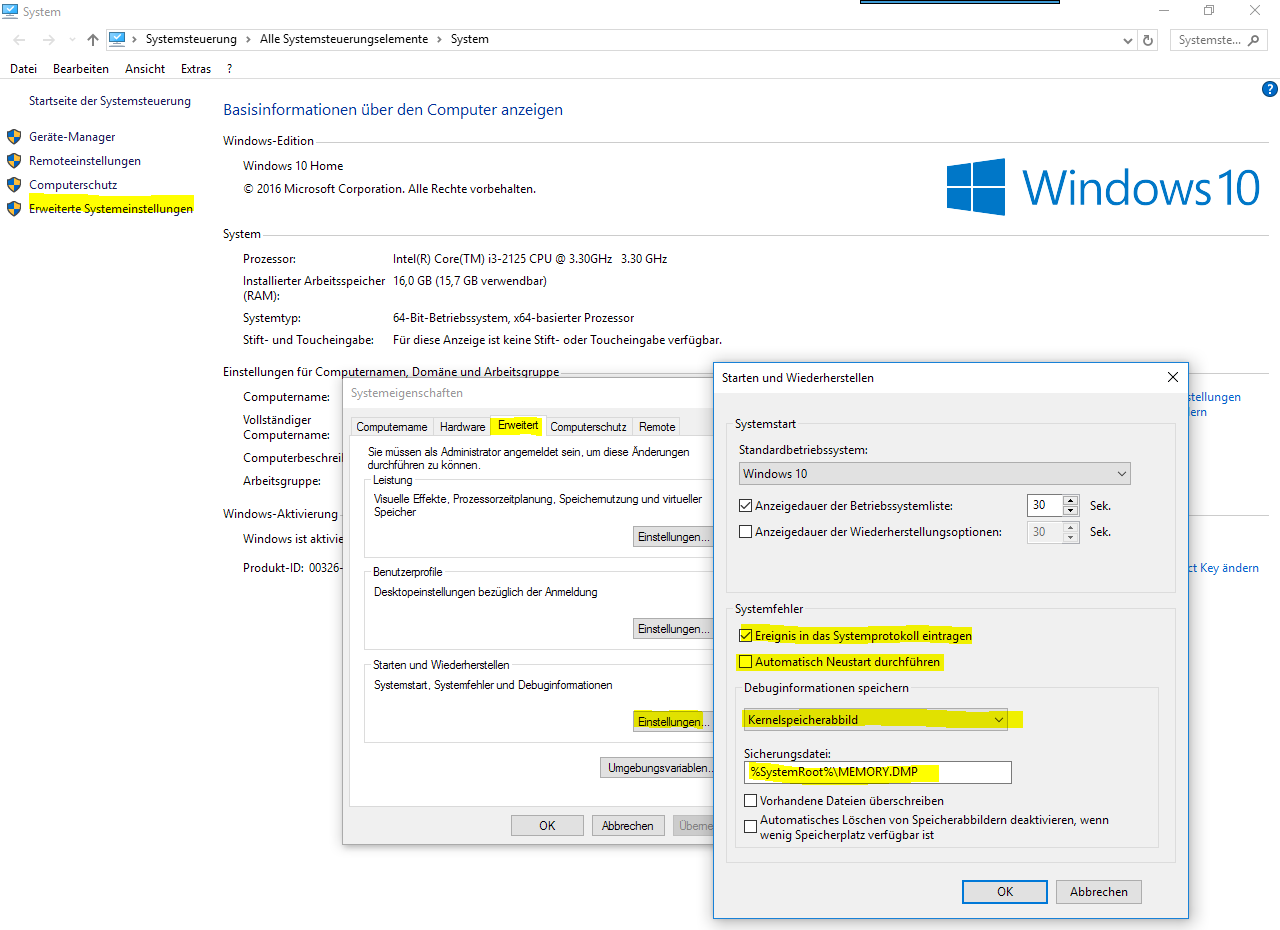1280x930 pixels.
Task: Decrease Betriebssystemliste seconds with down arrow
Action: click(1071, 511)
